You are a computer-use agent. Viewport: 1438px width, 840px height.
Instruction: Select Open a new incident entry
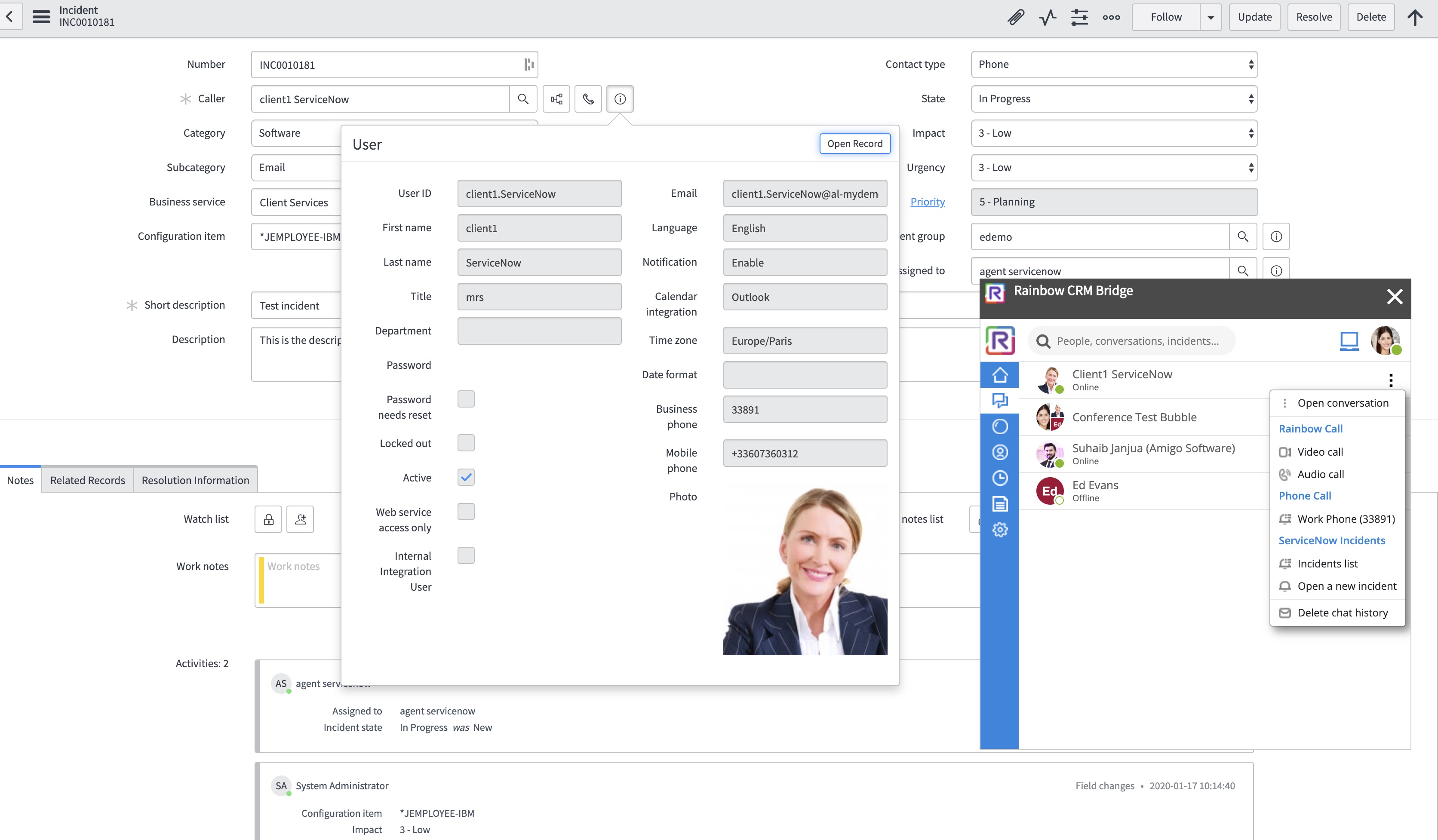(1337, 586)
